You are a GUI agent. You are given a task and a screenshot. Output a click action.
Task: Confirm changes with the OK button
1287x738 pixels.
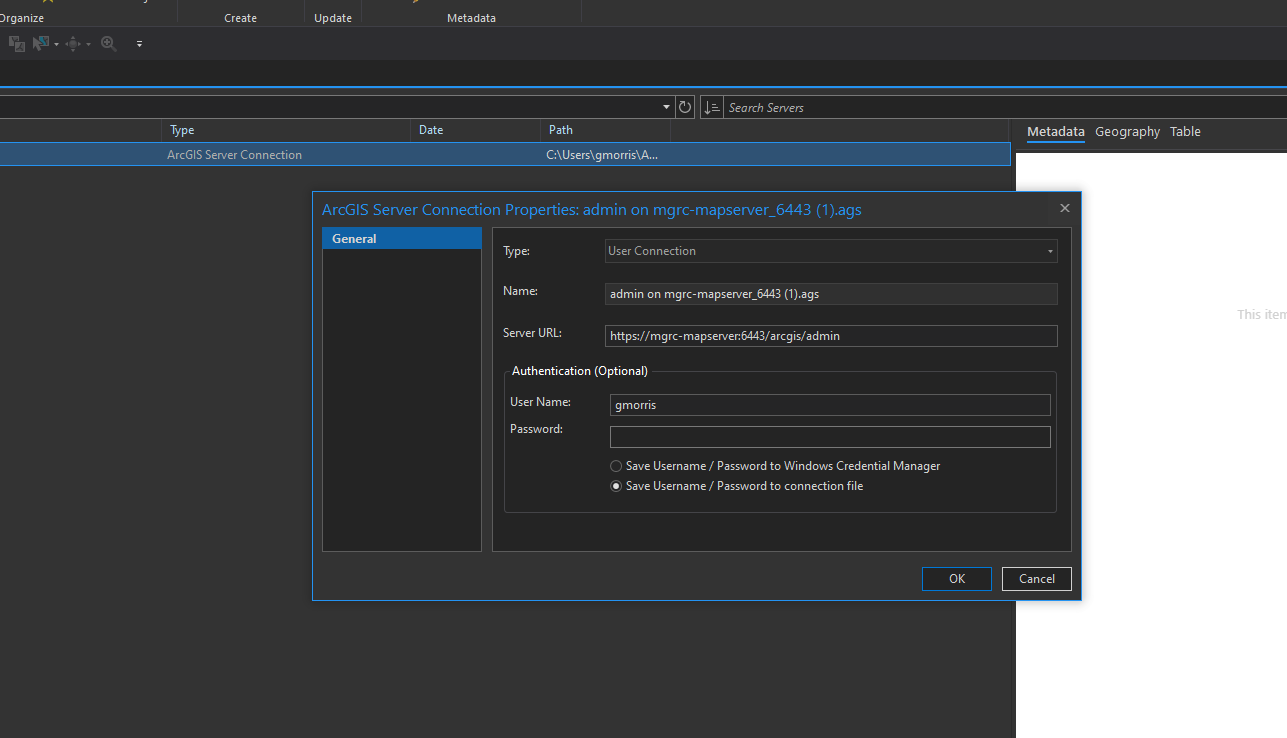click(956, 578)
